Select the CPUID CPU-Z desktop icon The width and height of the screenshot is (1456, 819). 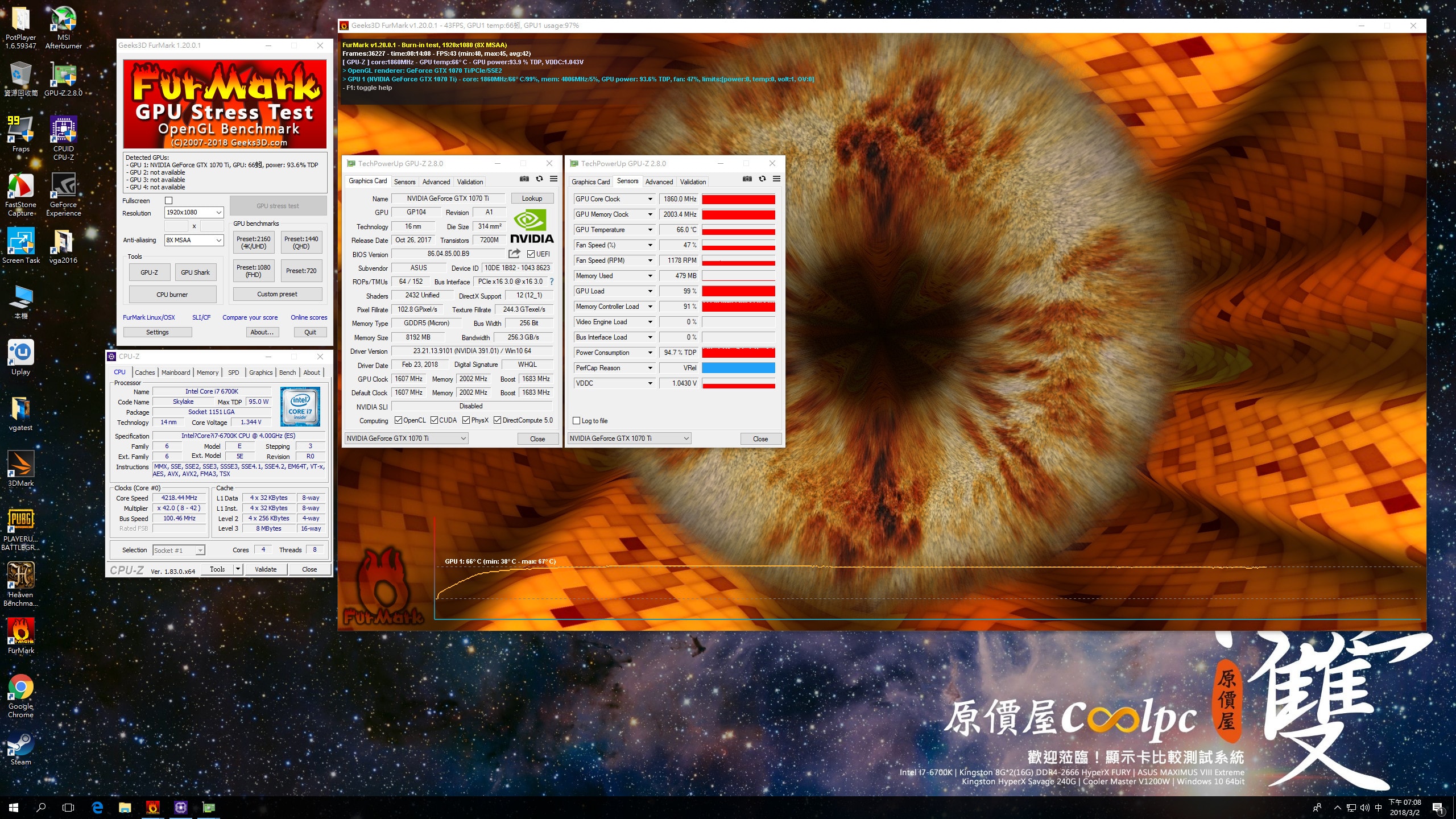63,138
